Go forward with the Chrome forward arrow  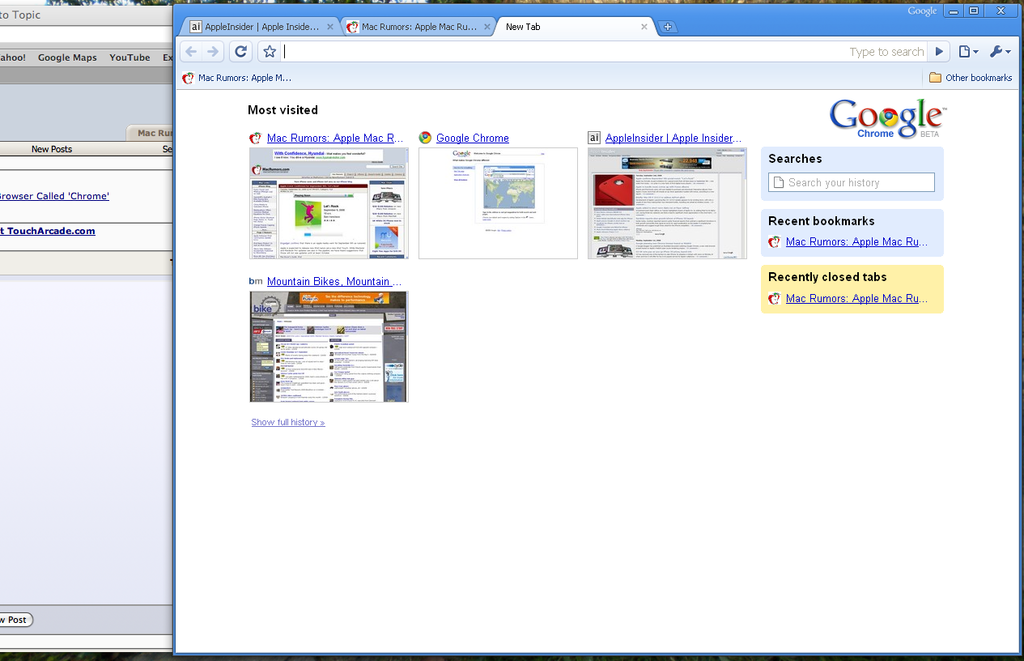tap(213, 52)
